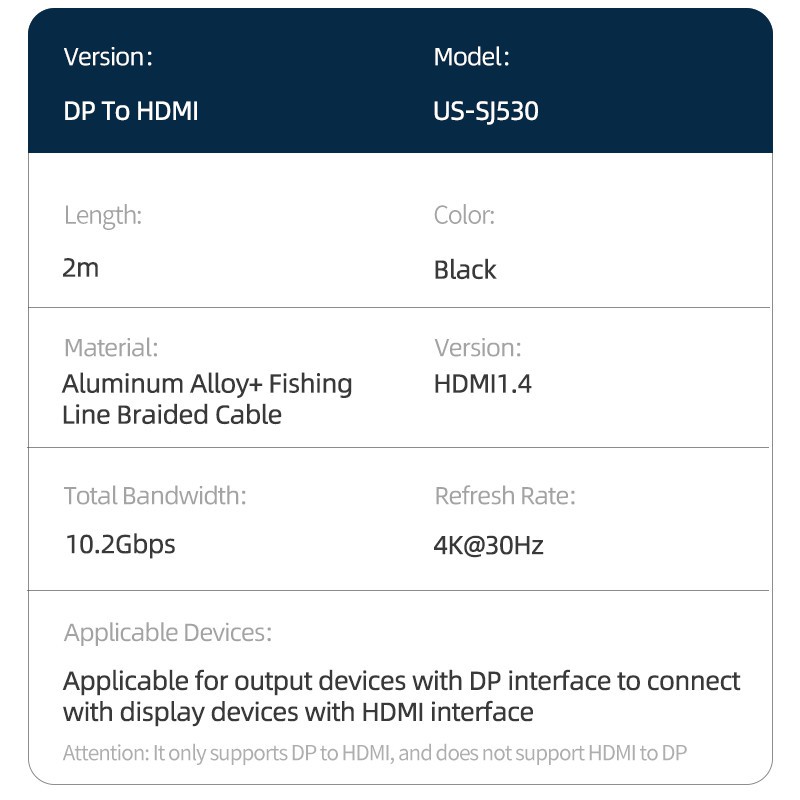Select the DP To HDMI version text

pos(131,111)
